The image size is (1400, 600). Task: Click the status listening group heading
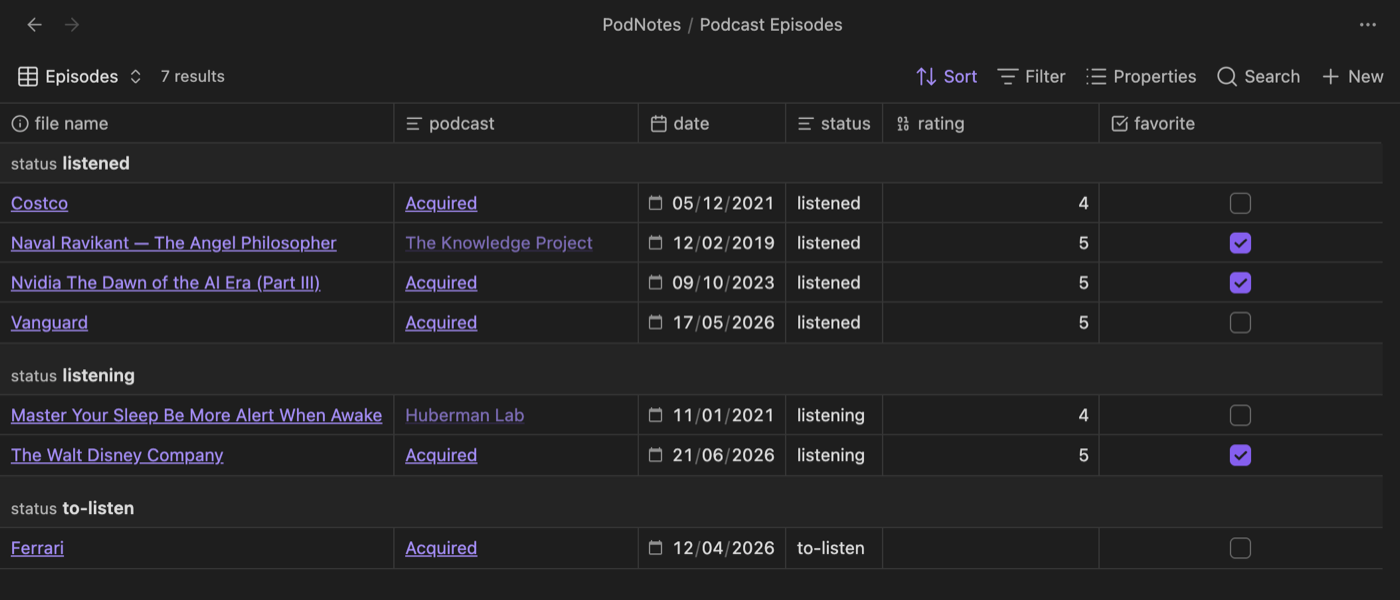click(73, 375)
